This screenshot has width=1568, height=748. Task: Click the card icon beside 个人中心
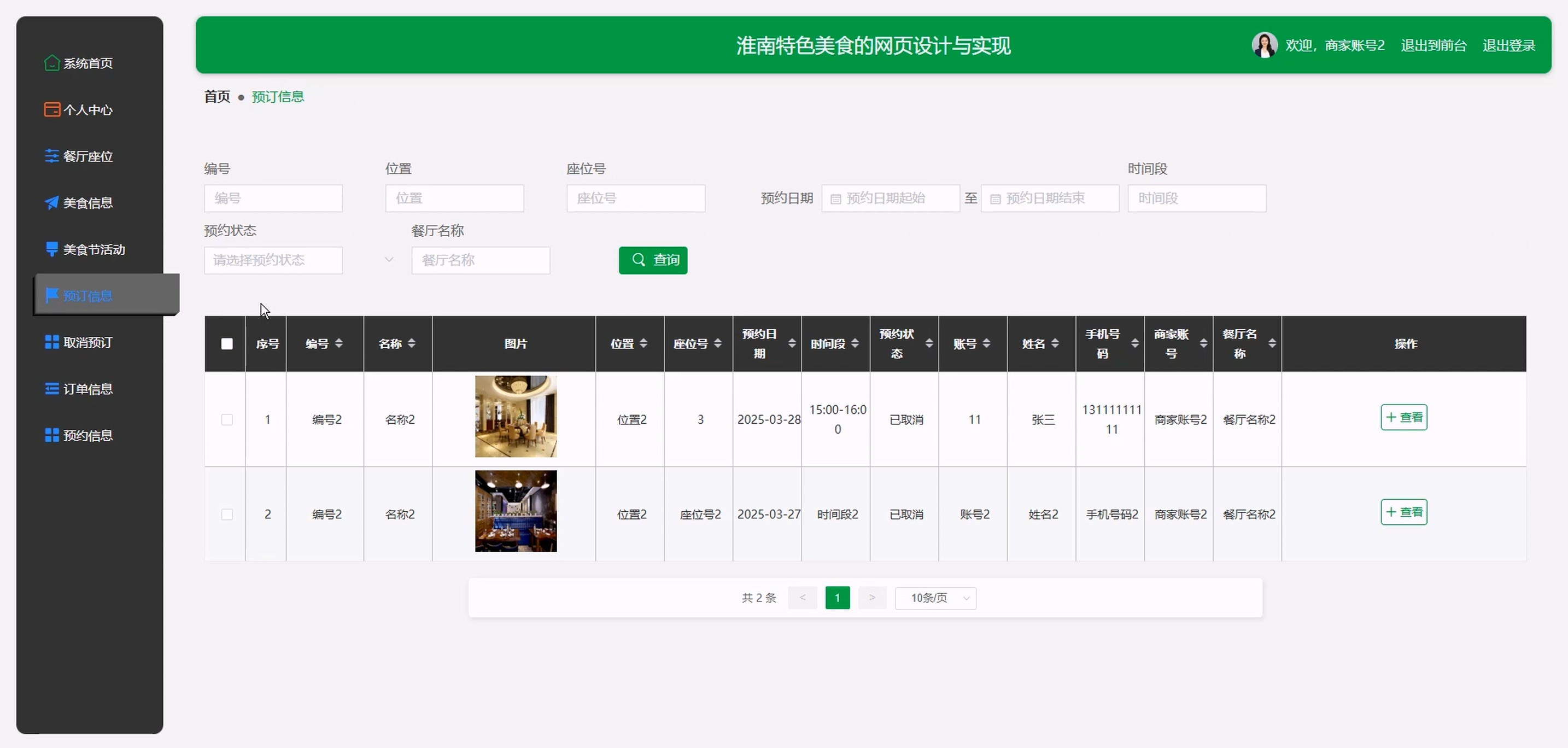coord(52,109)
